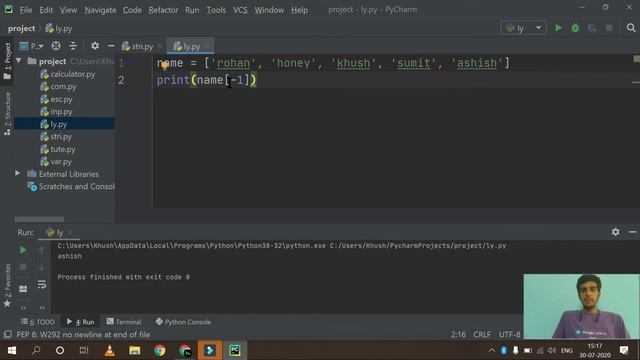Minimize the Run panel with minus icon

coord(633,232)
